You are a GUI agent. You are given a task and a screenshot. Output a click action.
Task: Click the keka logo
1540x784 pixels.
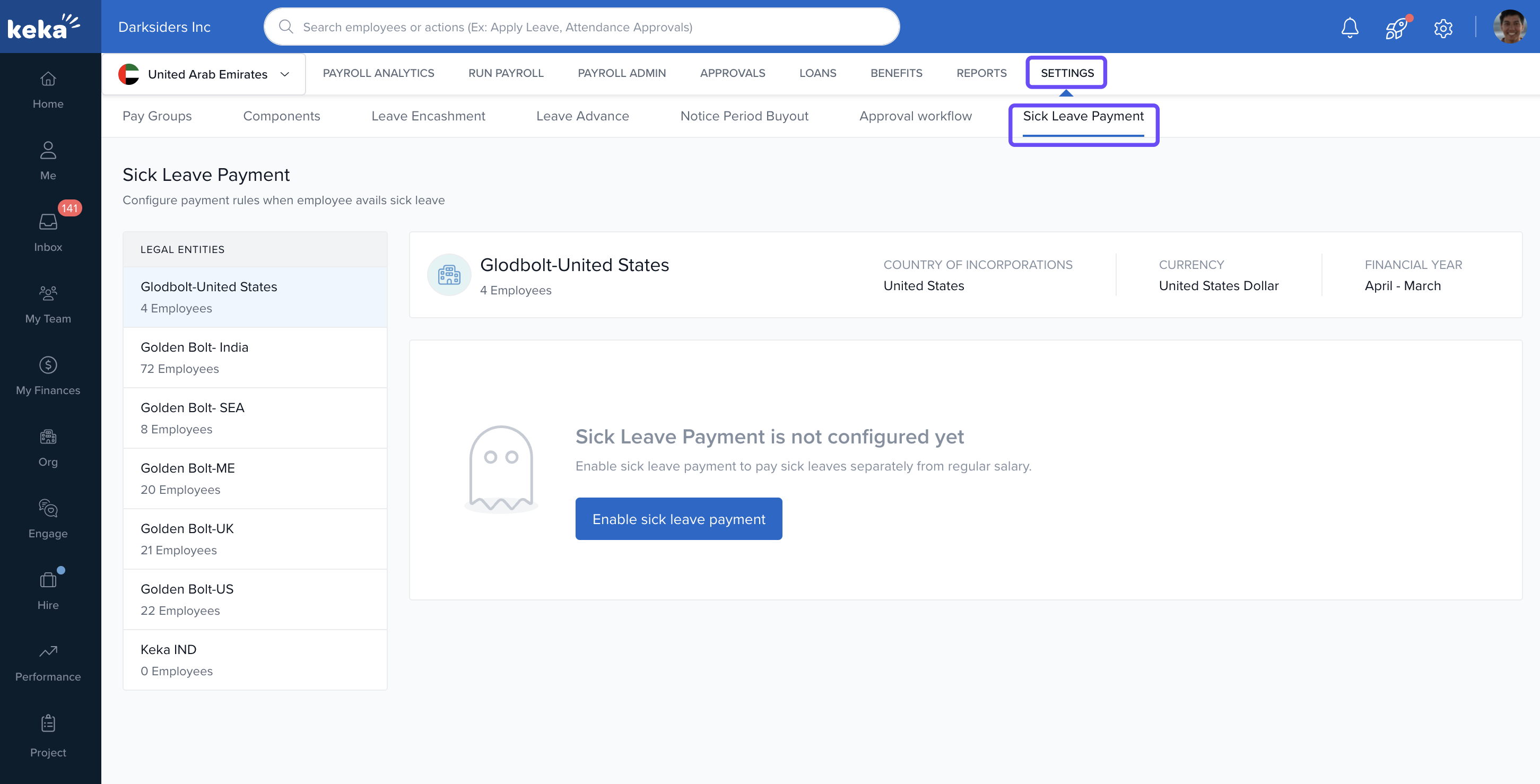pyautogui.click(x=43, y=27)
